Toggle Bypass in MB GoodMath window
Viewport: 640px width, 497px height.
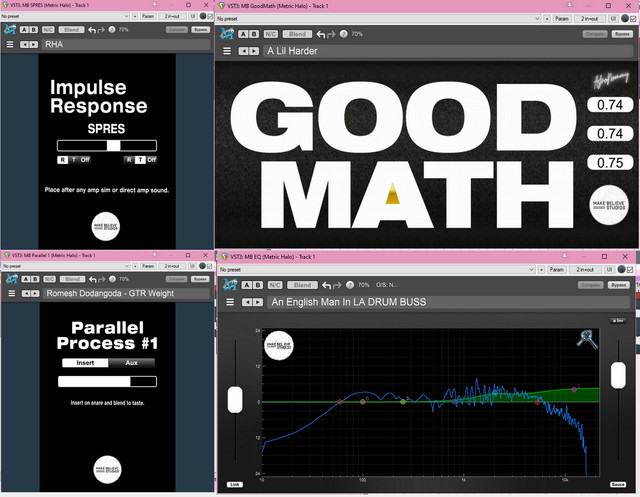click(x=622, y=34)
